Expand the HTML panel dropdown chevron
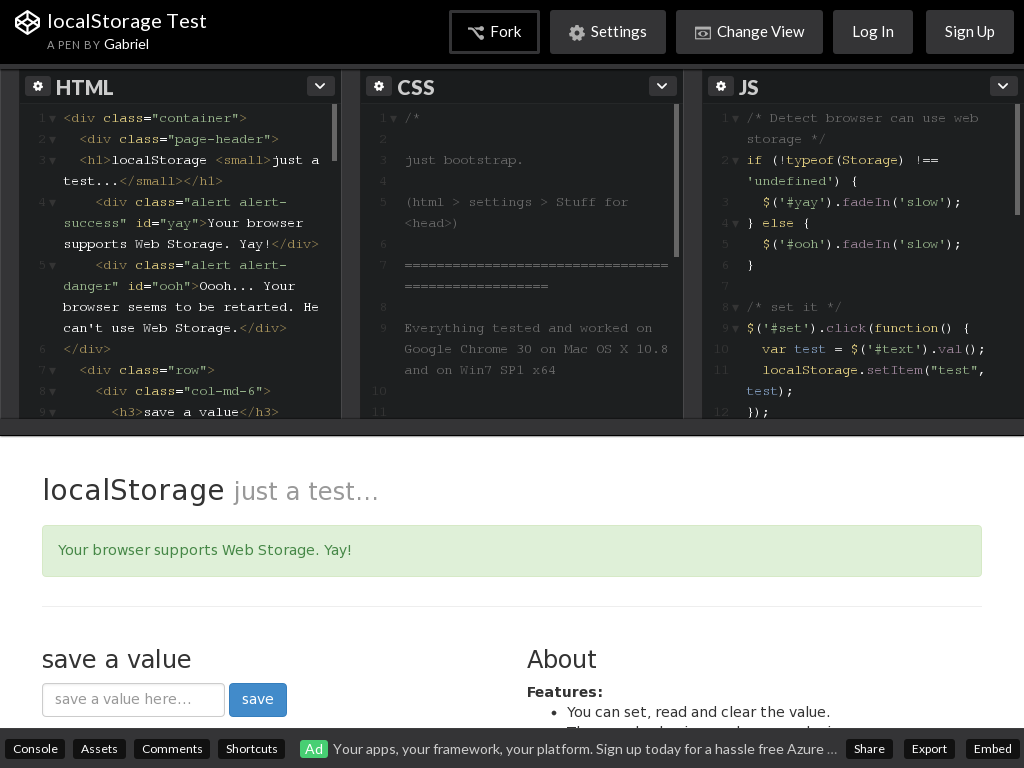Screen dimensions: 1024x768 pos(320,86)
